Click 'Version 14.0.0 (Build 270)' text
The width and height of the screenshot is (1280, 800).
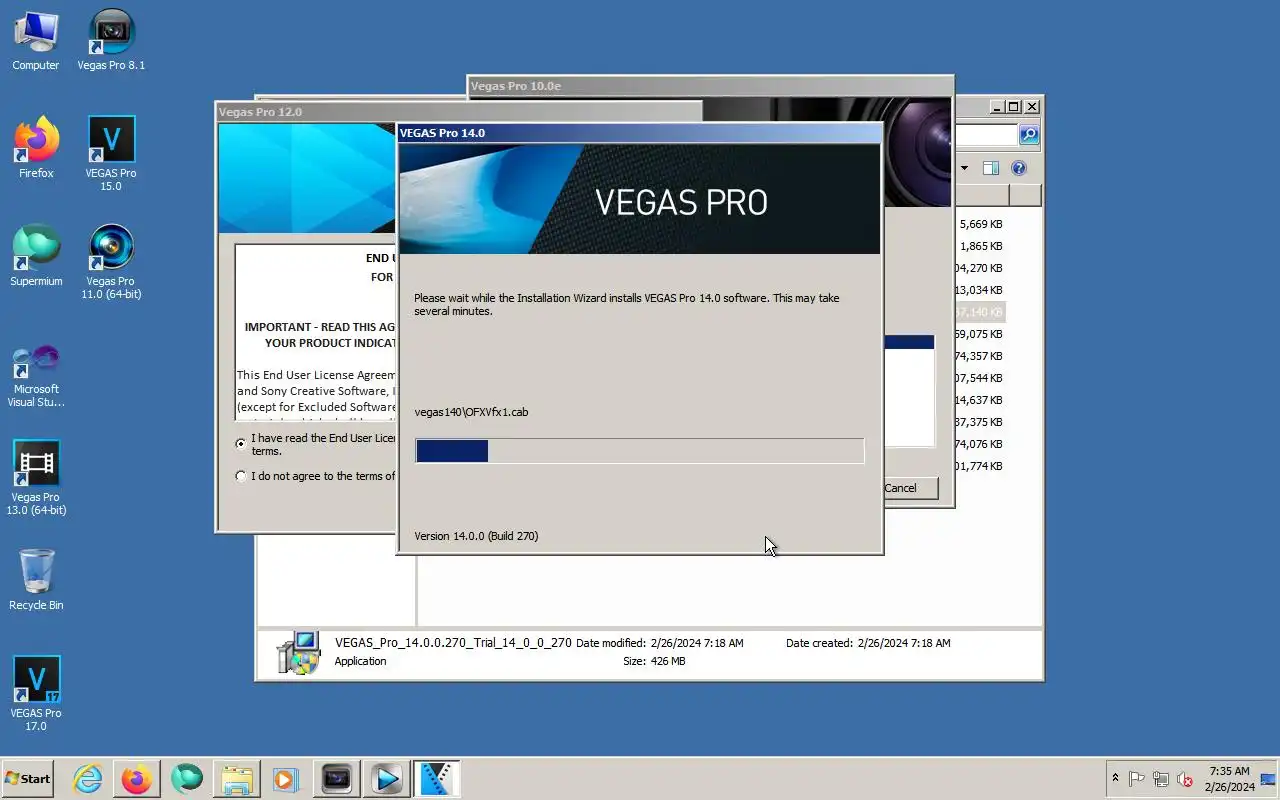(x=476, y=536)
